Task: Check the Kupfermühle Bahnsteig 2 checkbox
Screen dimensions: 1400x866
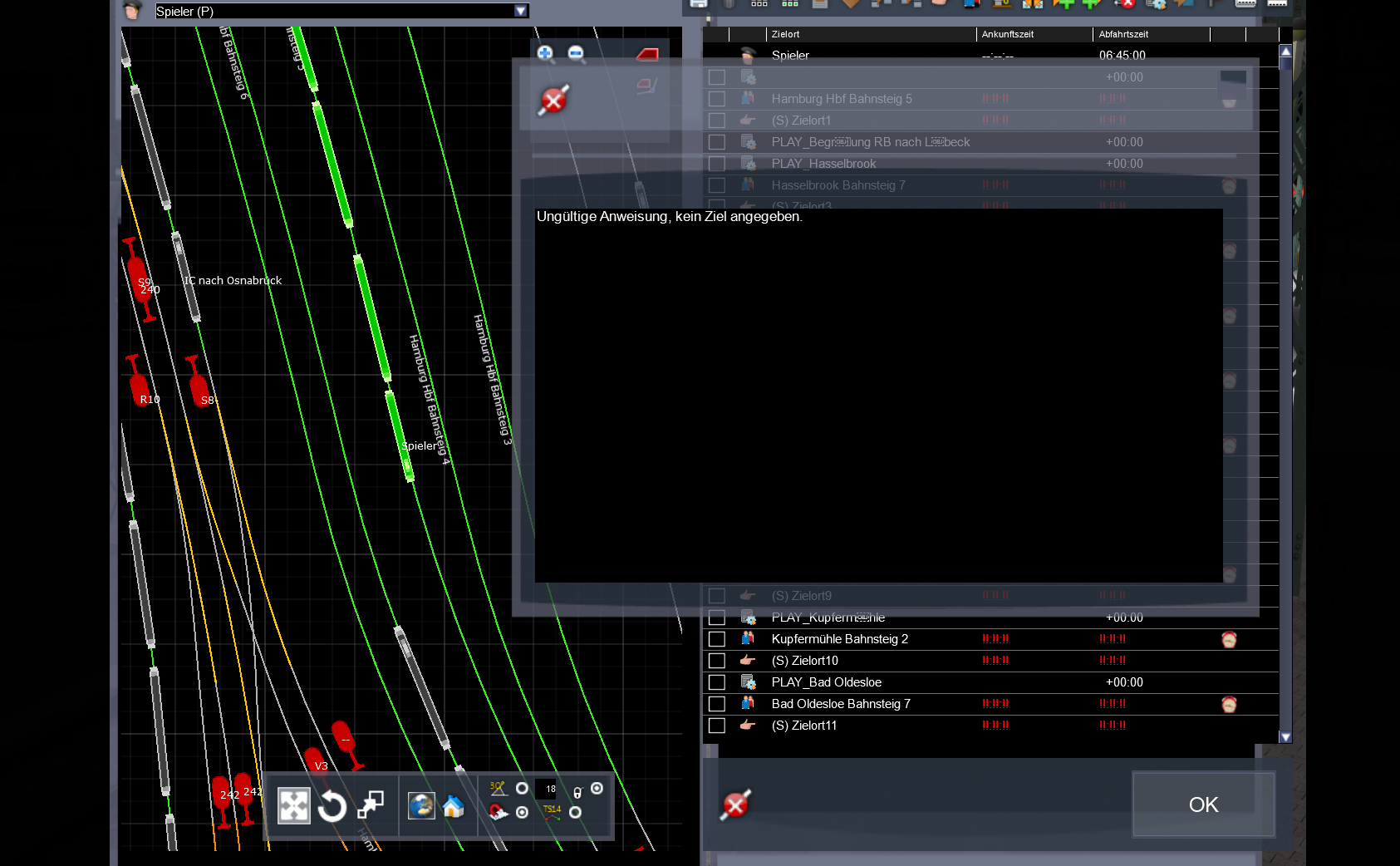Action: pos(717,639)
